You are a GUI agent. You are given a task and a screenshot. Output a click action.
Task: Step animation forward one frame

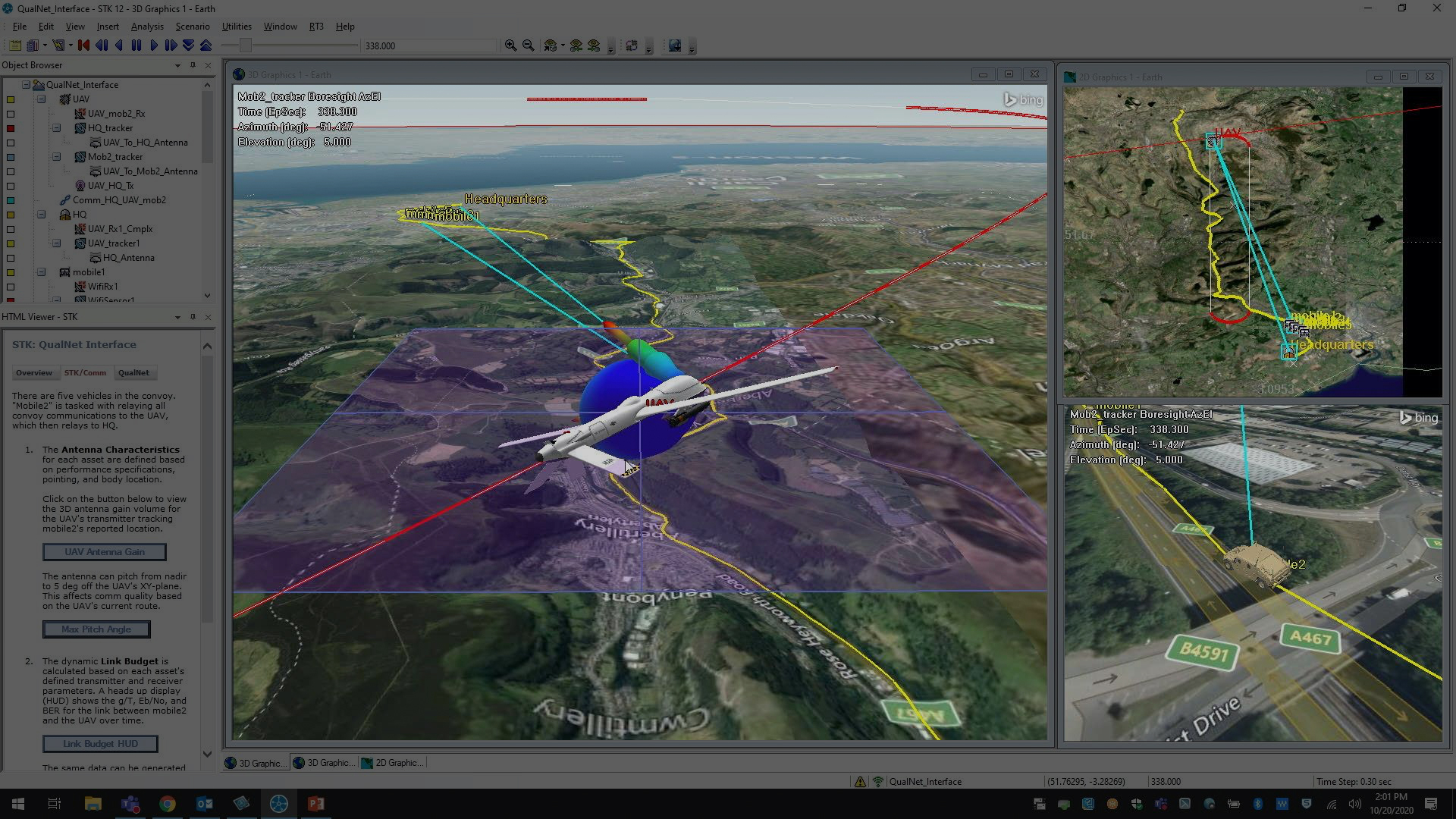tap(171, 45)
